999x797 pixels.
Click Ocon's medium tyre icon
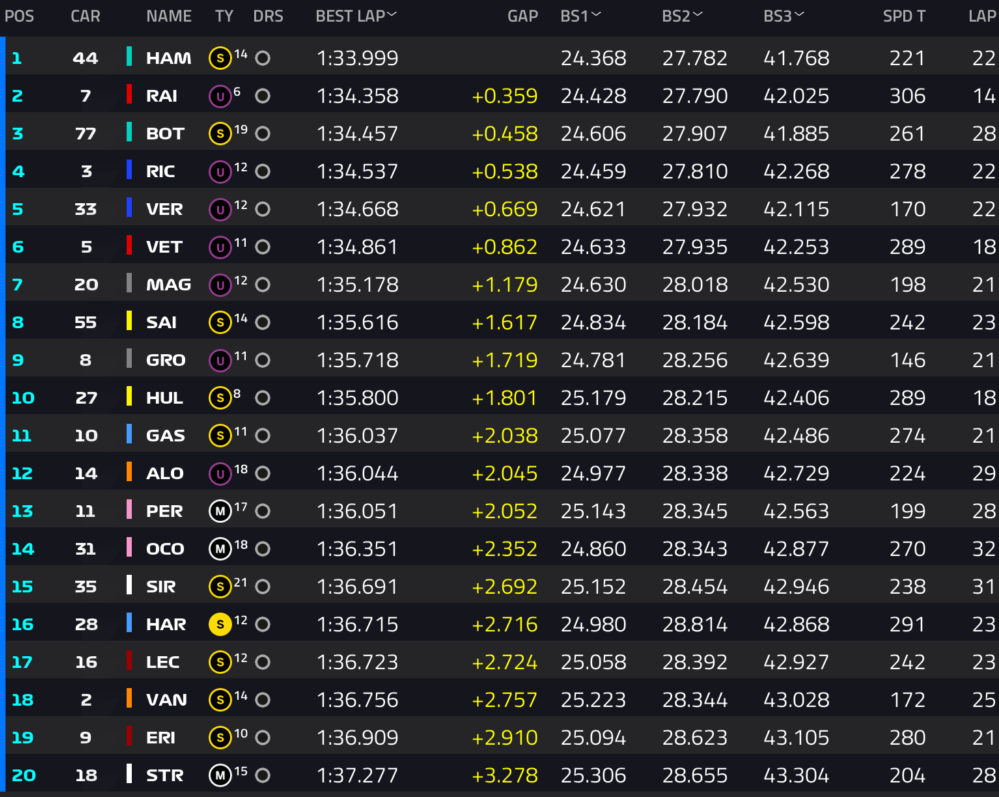pos(220,549)
